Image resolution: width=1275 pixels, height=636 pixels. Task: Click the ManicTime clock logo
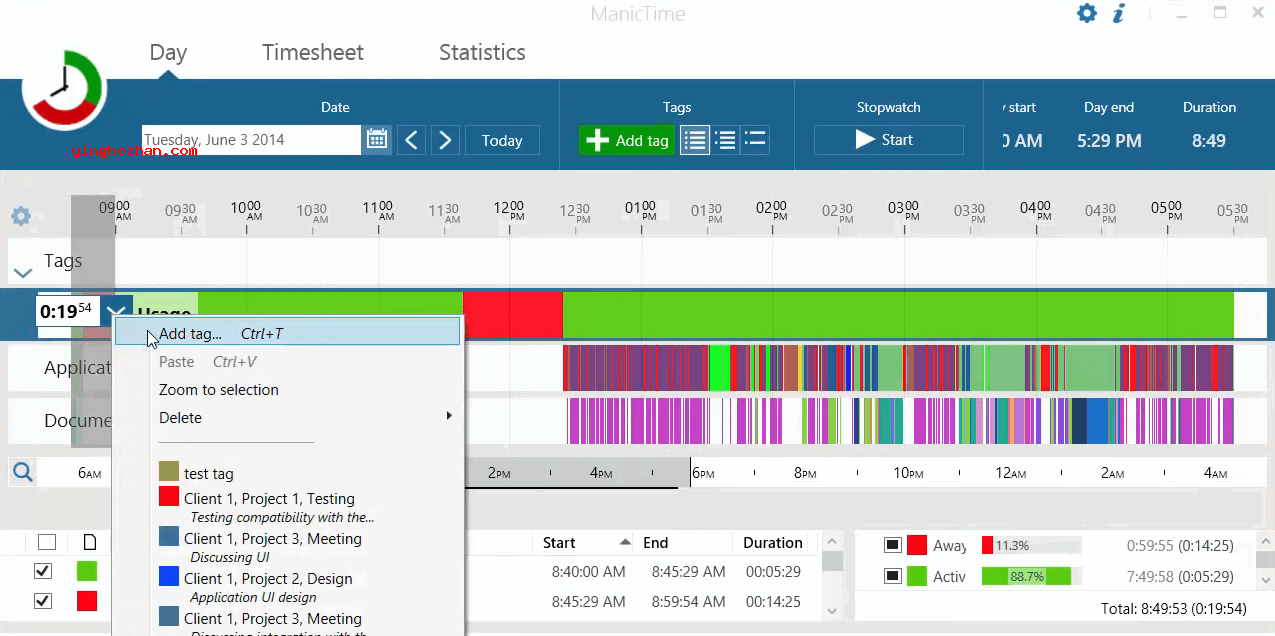[64, 89]
